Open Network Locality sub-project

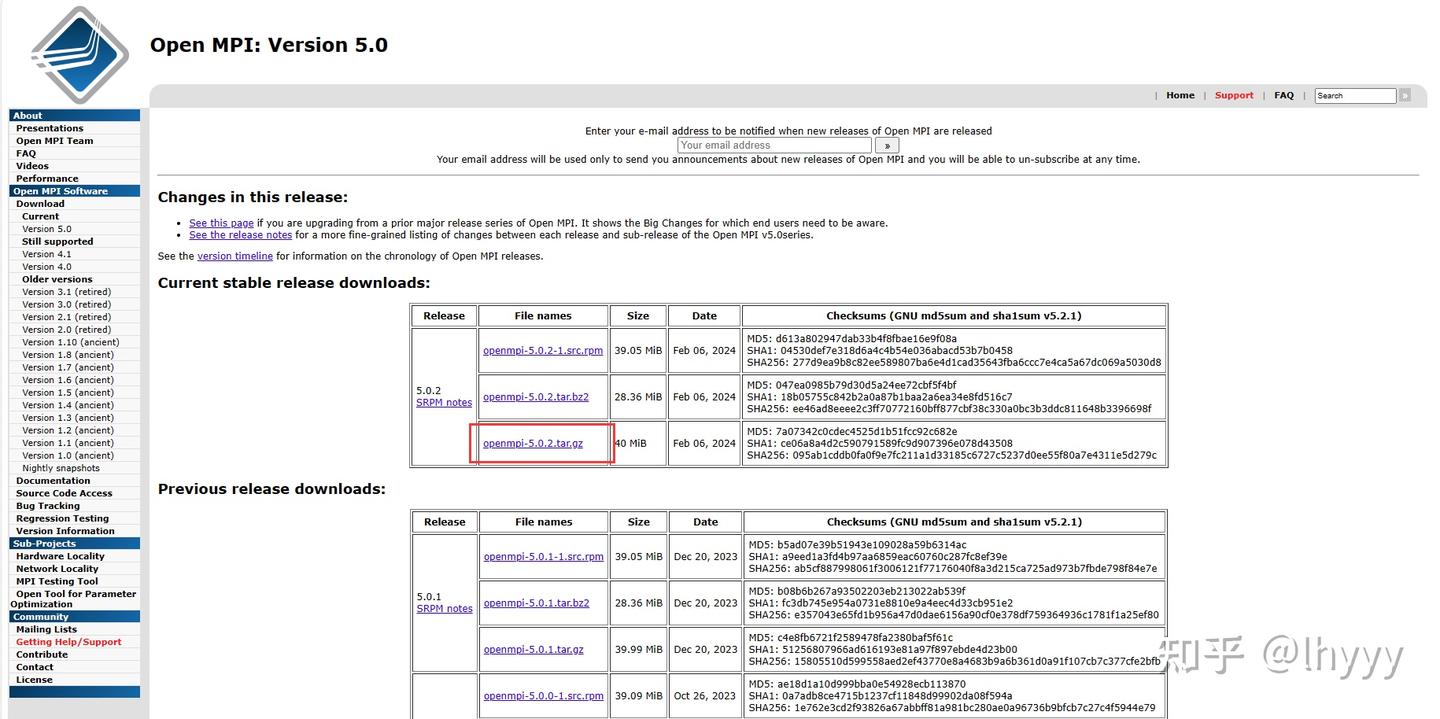click(57, 569)
